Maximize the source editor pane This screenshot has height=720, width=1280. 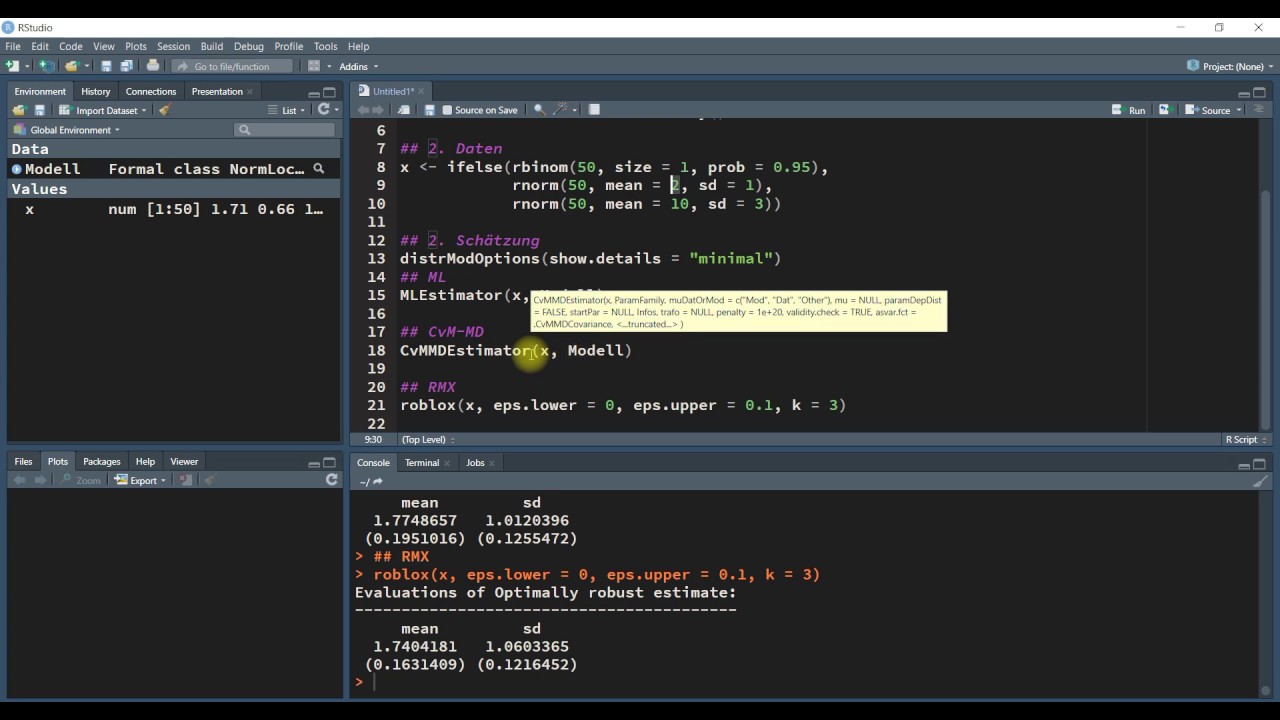coord(1259,92)
